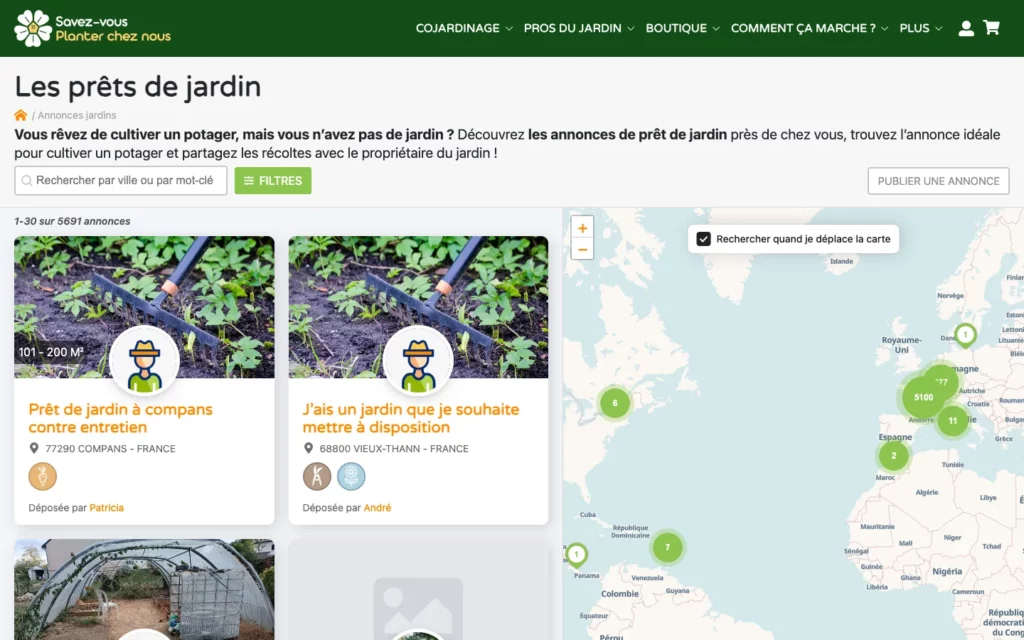This screenshot has width=1024, height=640.
Task: Focus the city or keyword search field
Action: [x=121, y=181]
